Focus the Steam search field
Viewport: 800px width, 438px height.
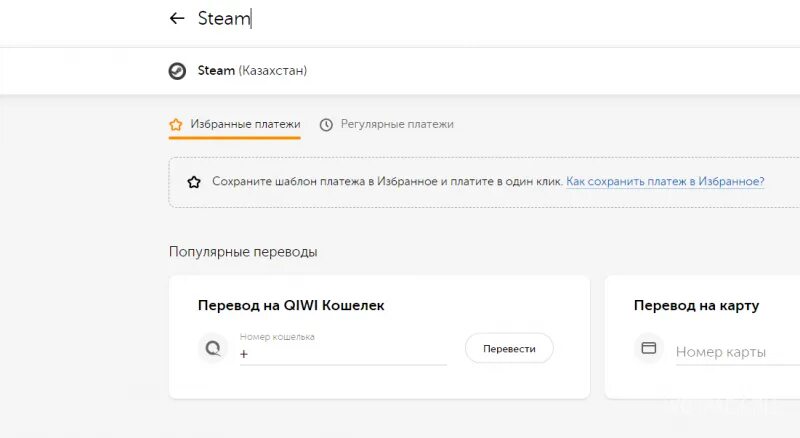pyautogui.click(x=400, y=18)
